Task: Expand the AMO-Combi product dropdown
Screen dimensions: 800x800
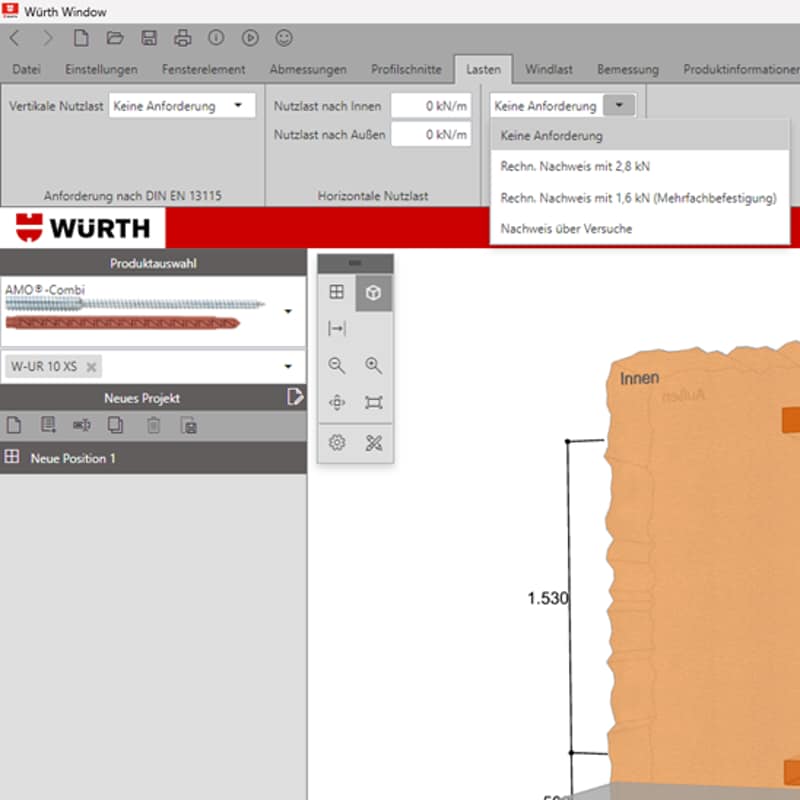Action: [x=288, y=312]
